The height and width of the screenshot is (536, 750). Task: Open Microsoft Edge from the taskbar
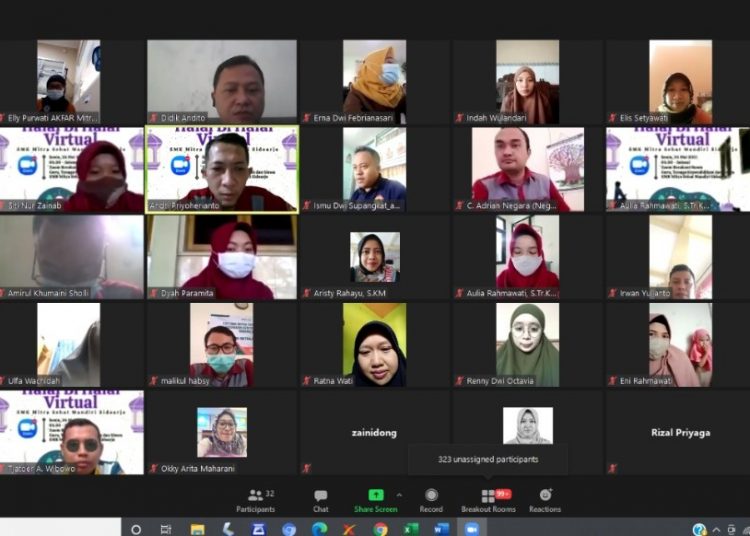pos(319,528)
